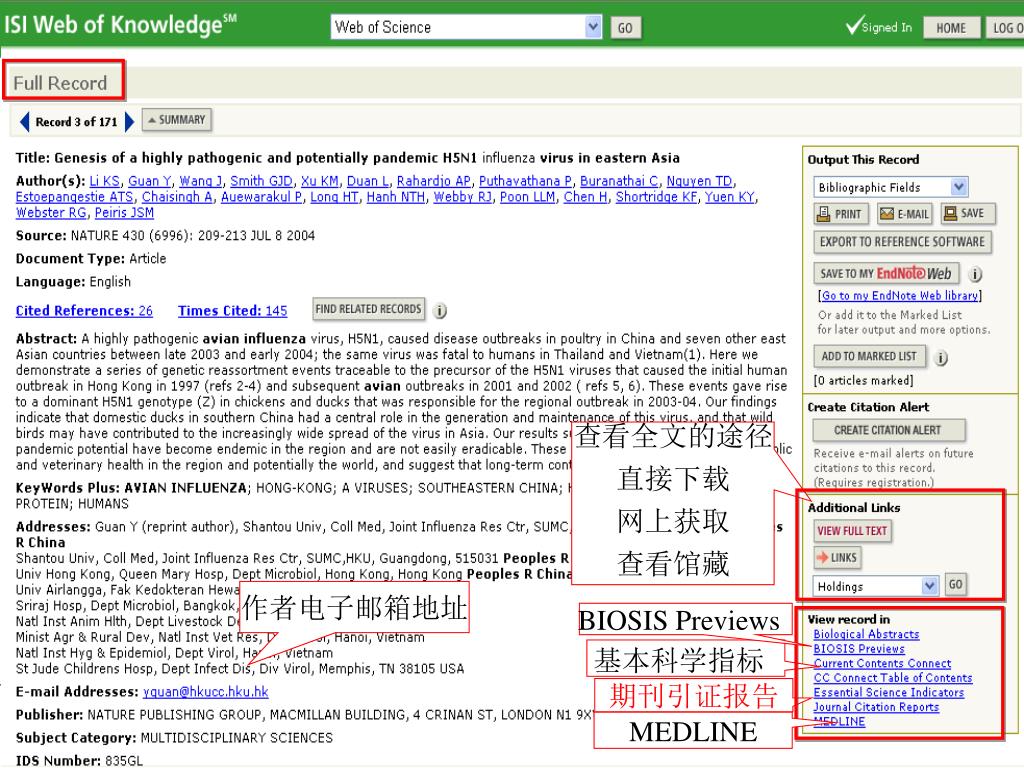This screenshot has width=1024, height=768.
Task: Click author link Smith GJD
Action: point(261,182)
